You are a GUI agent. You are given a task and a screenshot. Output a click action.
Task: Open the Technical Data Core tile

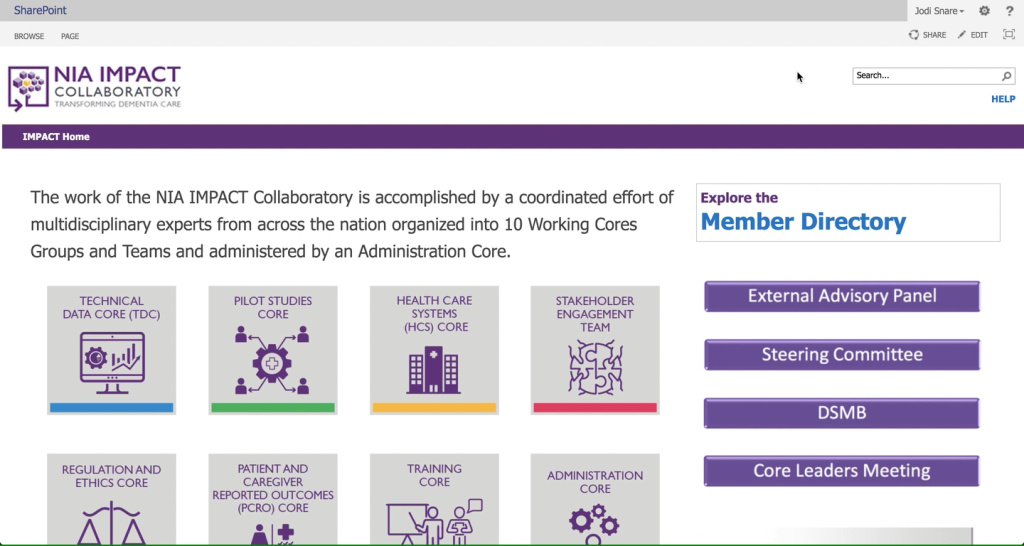point(112,350)
